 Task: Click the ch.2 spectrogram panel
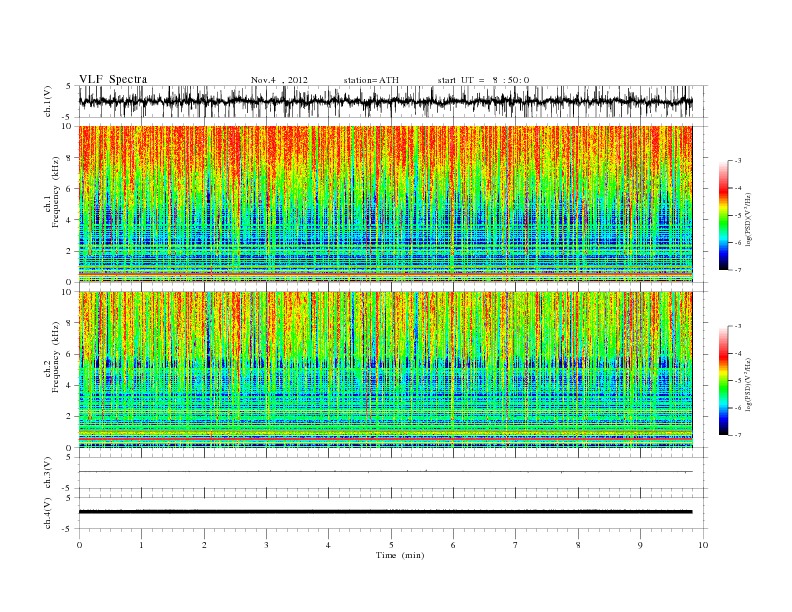385,370
